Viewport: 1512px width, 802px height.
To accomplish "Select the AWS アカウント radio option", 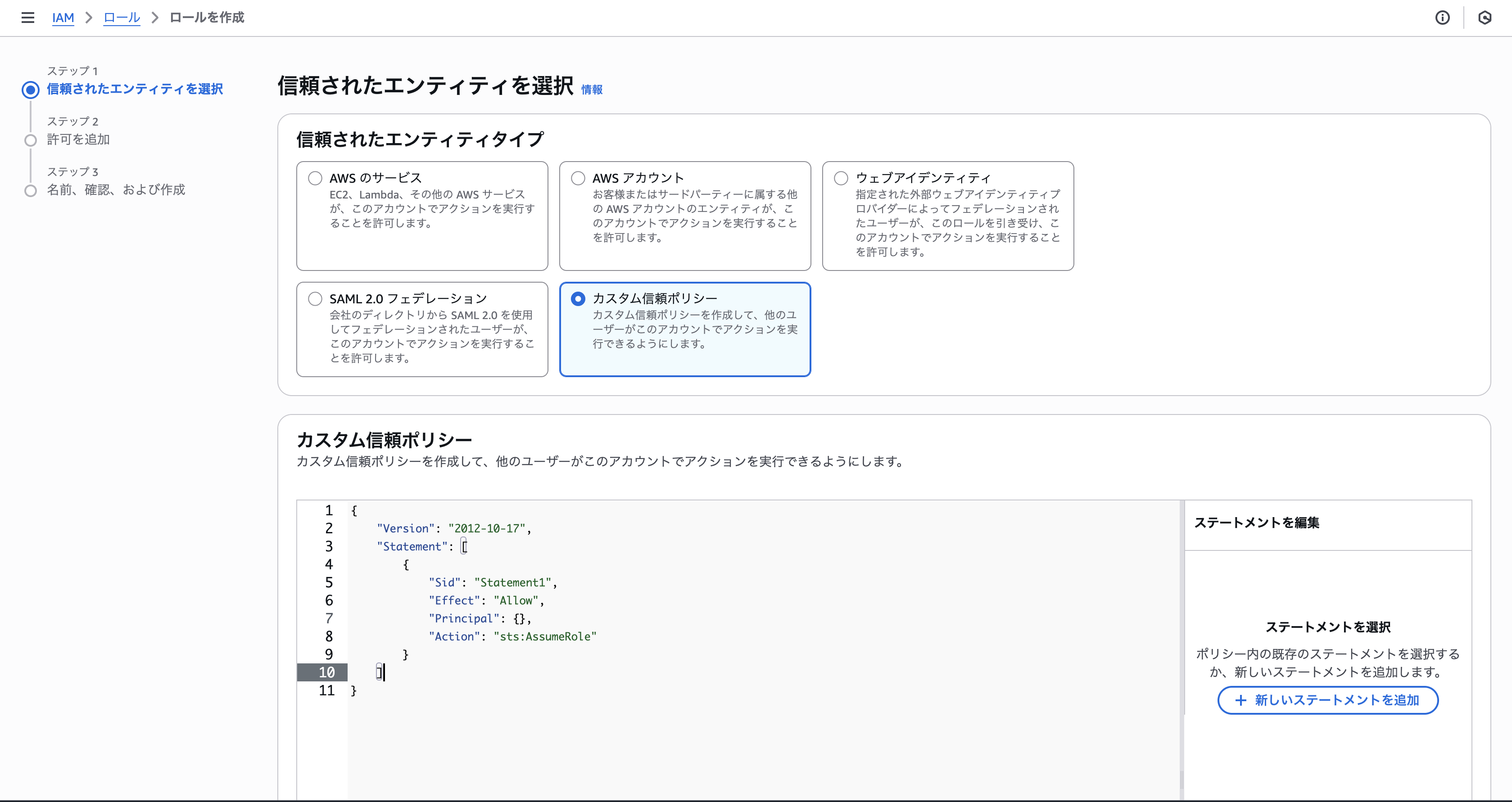I will (578, 178).
